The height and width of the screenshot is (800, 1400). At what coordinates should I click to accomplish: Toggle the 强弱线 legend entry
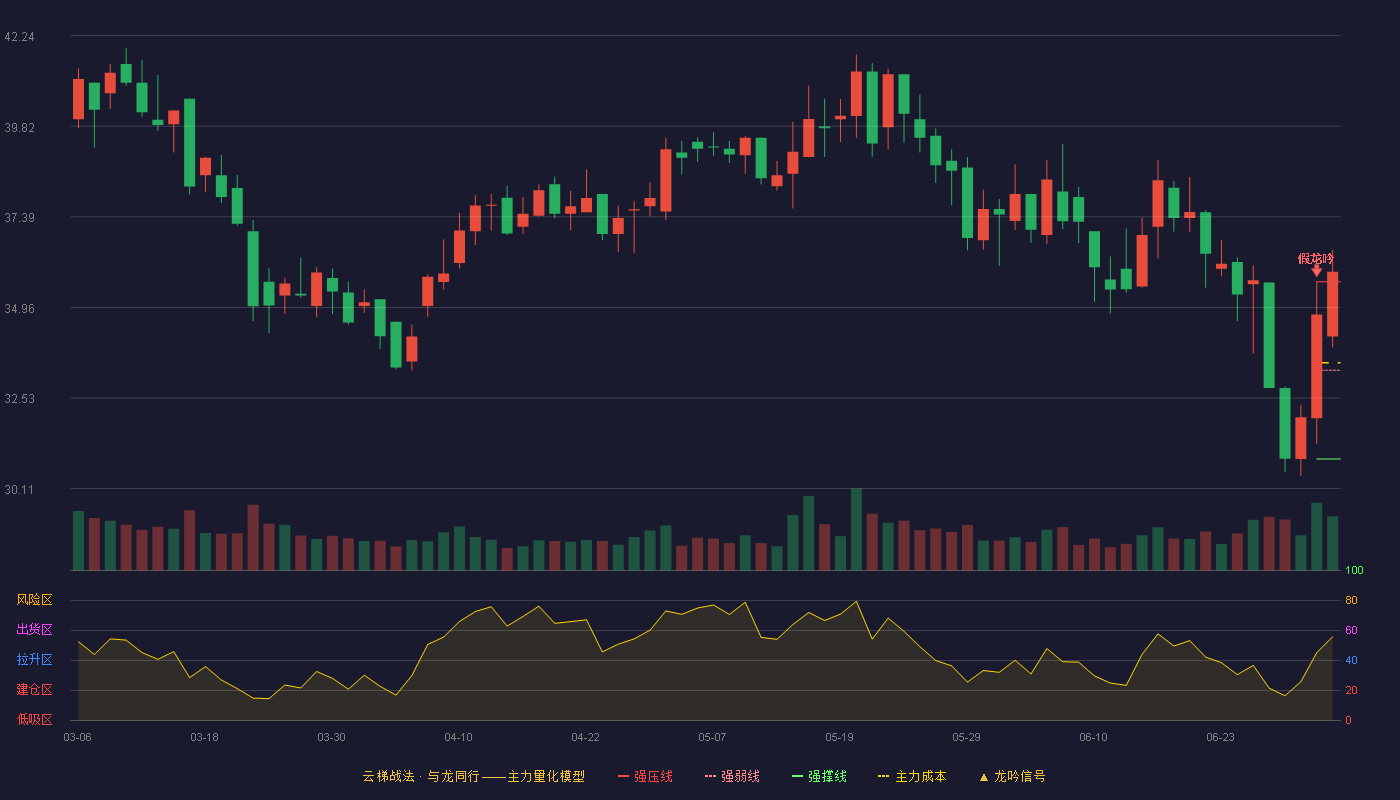732,776
